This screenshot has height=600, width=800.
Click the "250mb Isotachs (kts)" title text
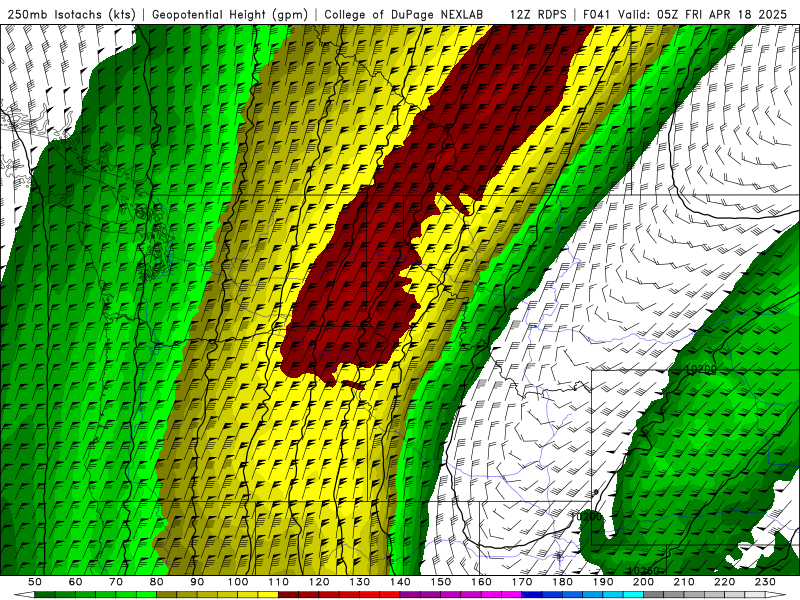[71, 14]
